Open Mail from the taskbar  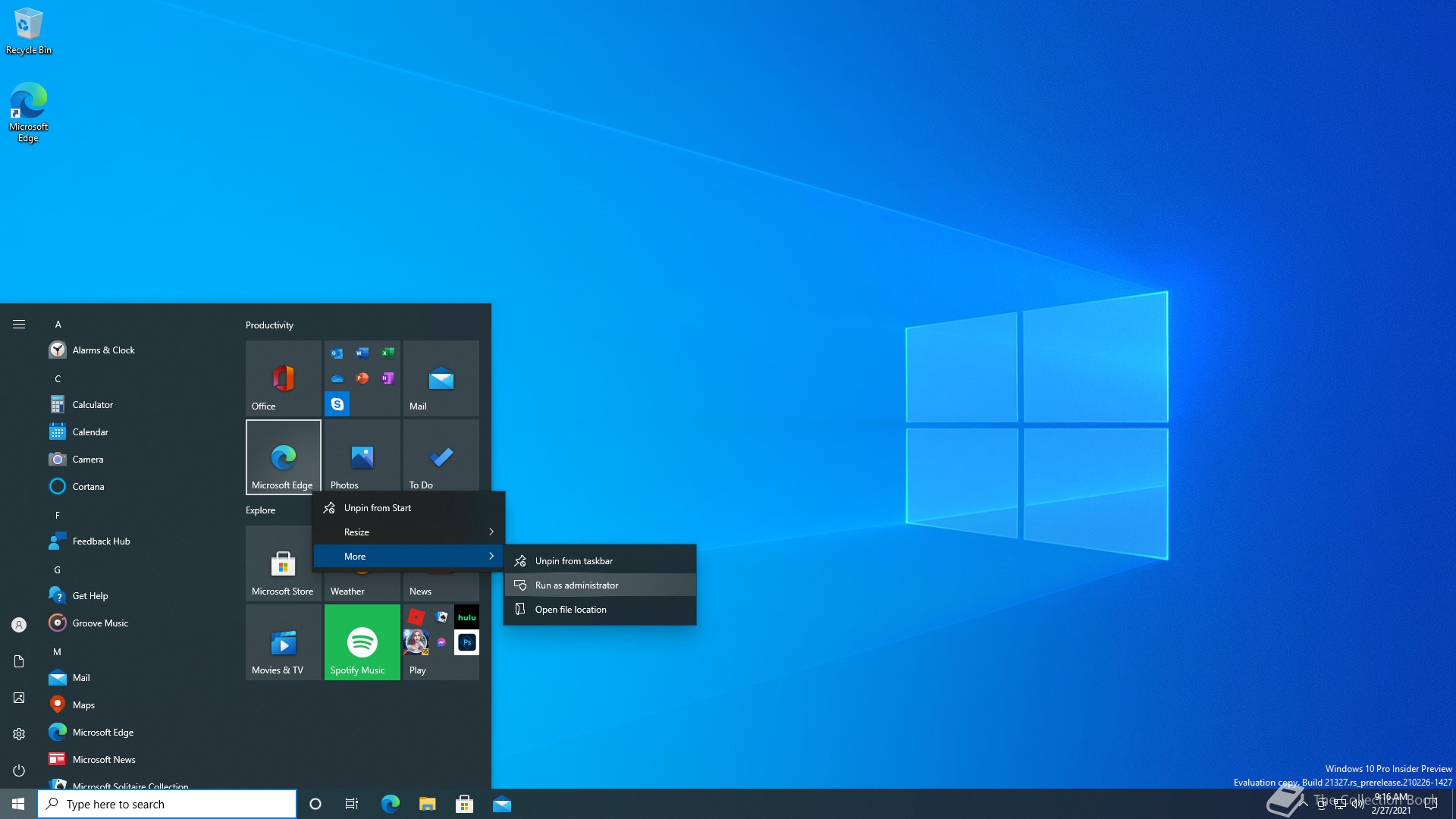coord(501,804)
